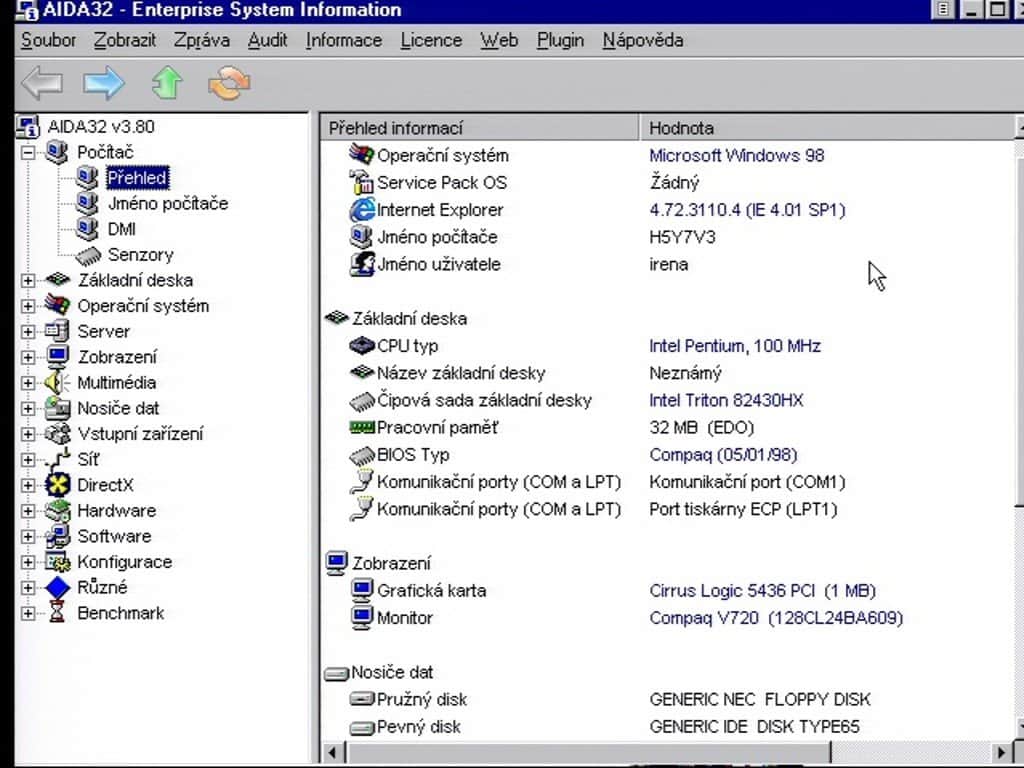The width and height of the screenshot is (1024, 768).
Task: Expand the Software tree node
Action: pos(28,536)
